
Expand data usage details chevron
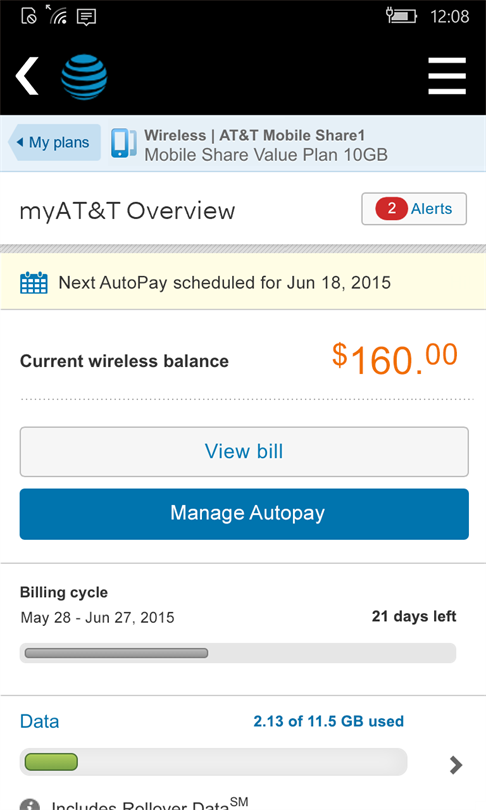(456, 765)
